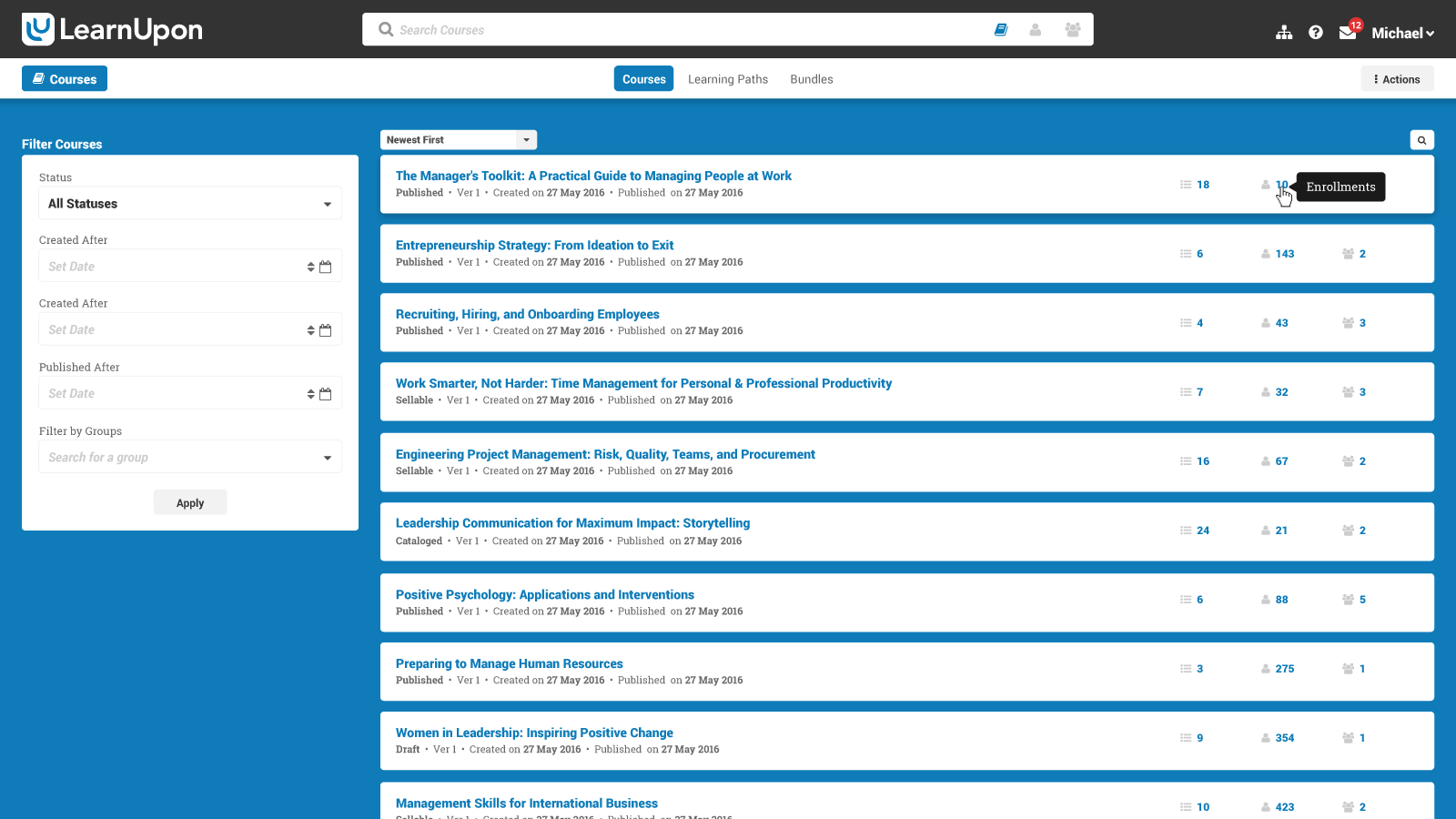The image size is (1456, 819).
Task: Select the Courses search filter book icon
Action: click(1001, 29)
